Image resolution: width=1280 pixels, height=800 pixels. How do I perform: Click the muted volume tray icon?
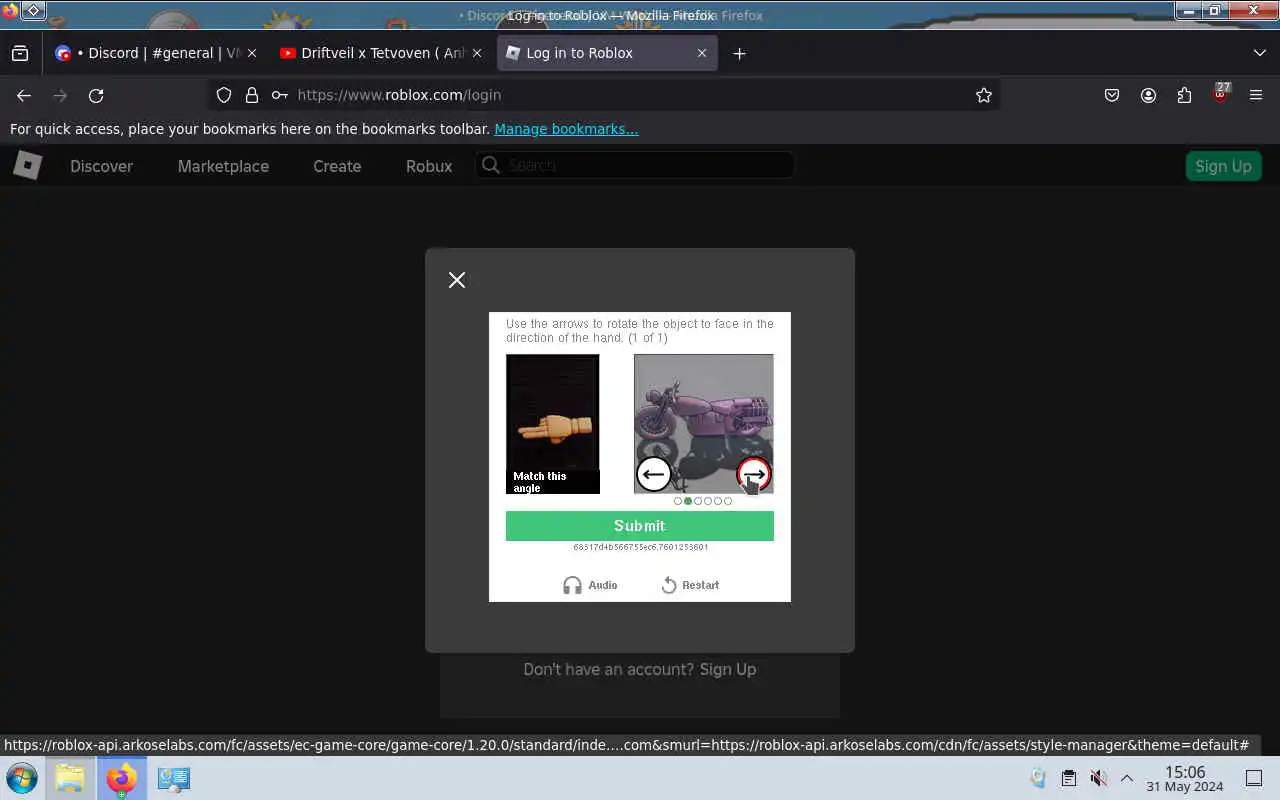coord(1098,778)
